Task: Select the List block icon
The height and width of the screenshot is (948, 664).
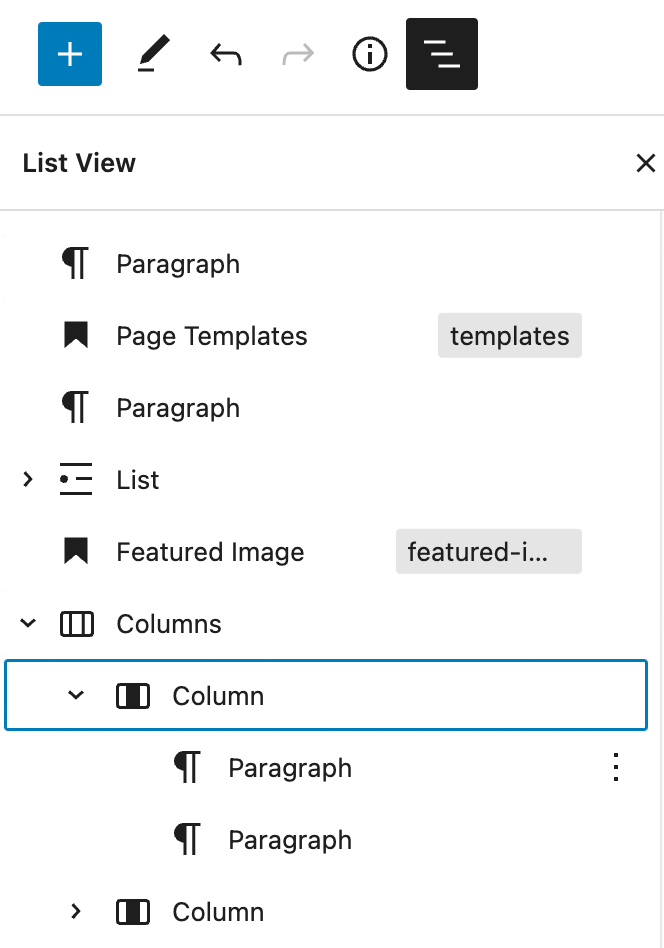Action: click(x=75, y=479)
